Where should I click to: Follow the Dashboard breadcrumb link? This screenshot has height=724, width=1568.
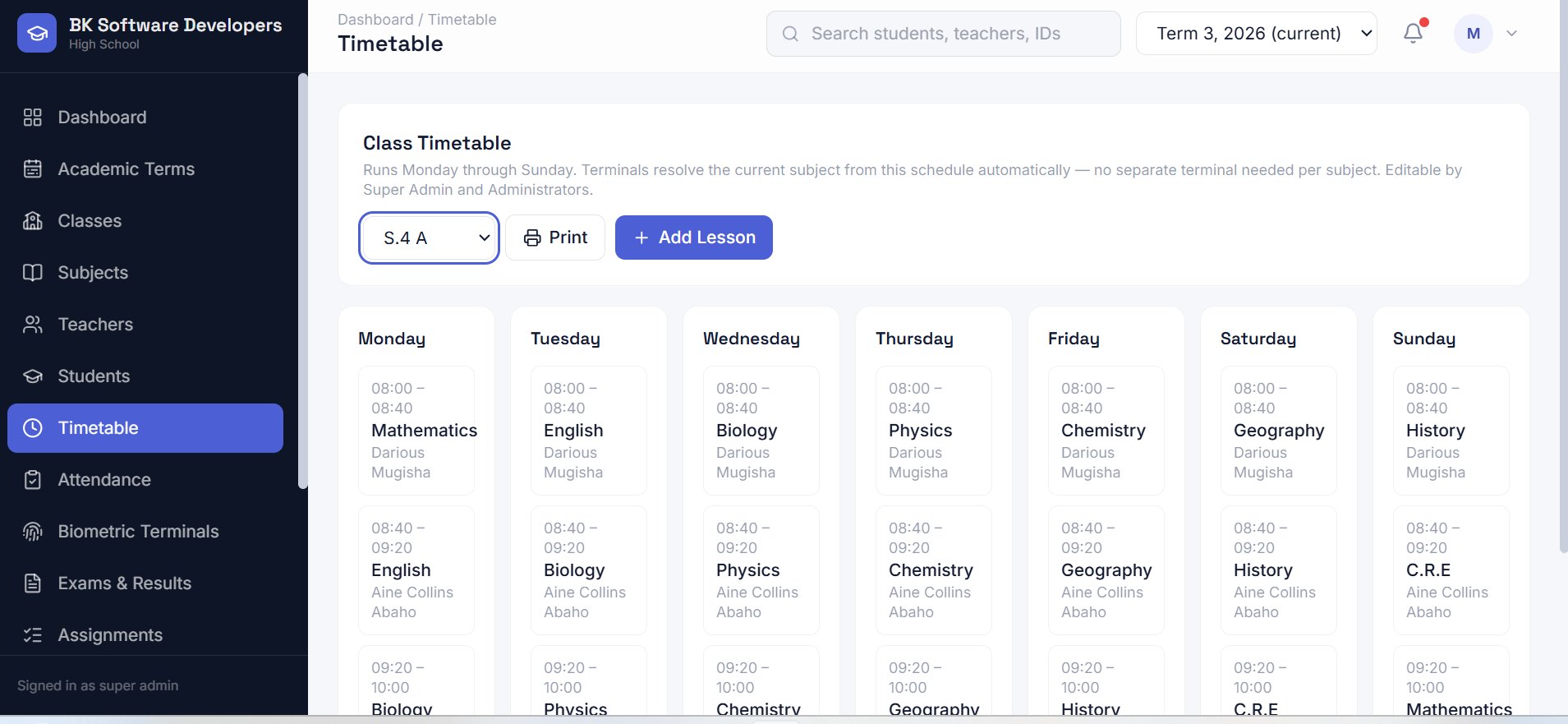point(375,20)
